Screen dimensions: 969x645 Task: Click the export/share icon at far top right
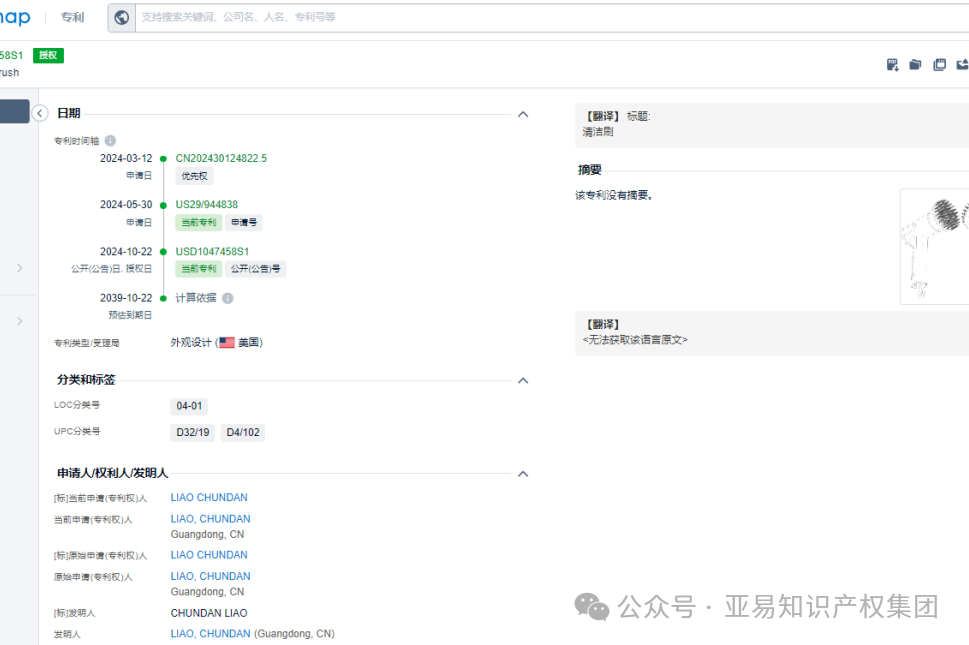(963, 63)
